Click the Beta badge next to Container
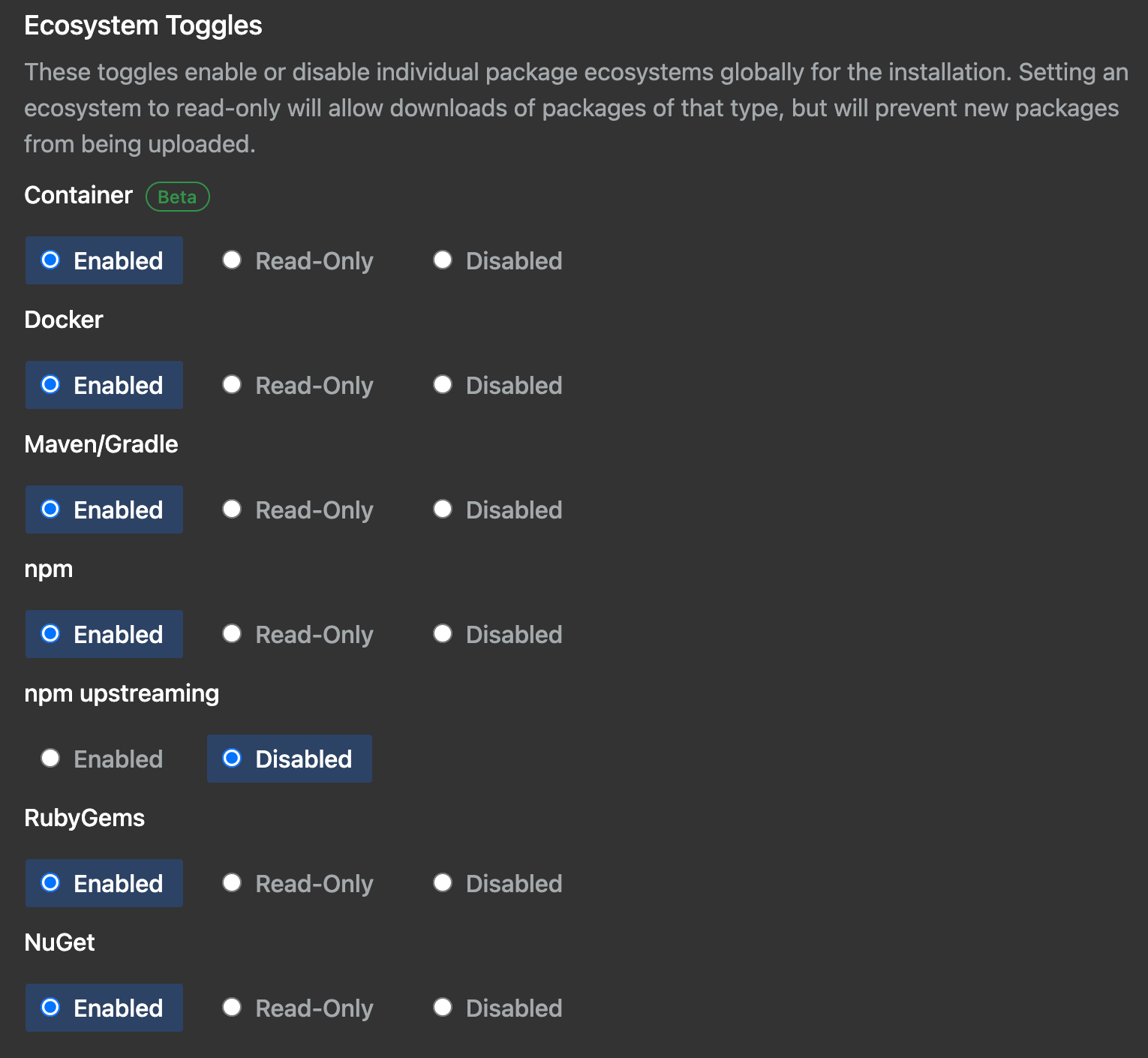Screen dimensions: 1148x1058 (x=177, y=197)
